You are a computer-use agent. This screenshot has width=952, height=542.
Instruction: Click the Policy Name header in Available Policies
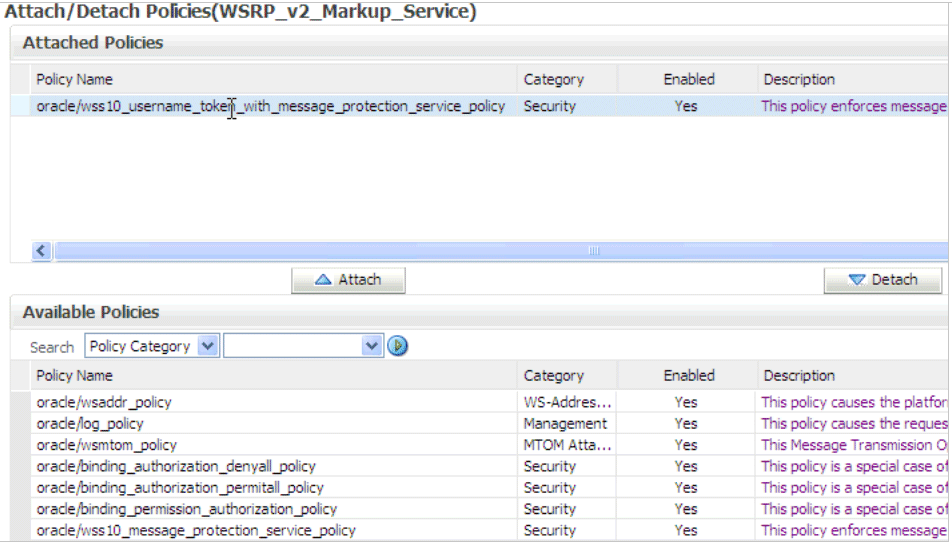[273, 375]
